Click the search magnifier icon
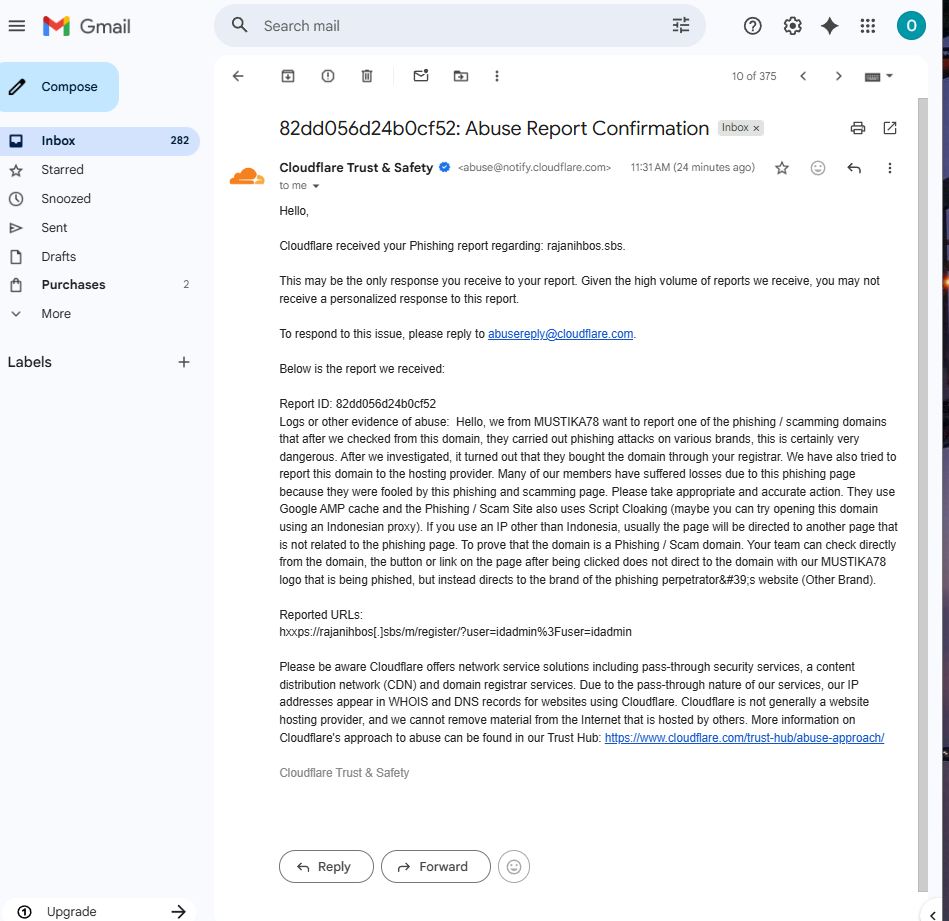The width and height of the screenshot is (949, 921). [240, 25]
